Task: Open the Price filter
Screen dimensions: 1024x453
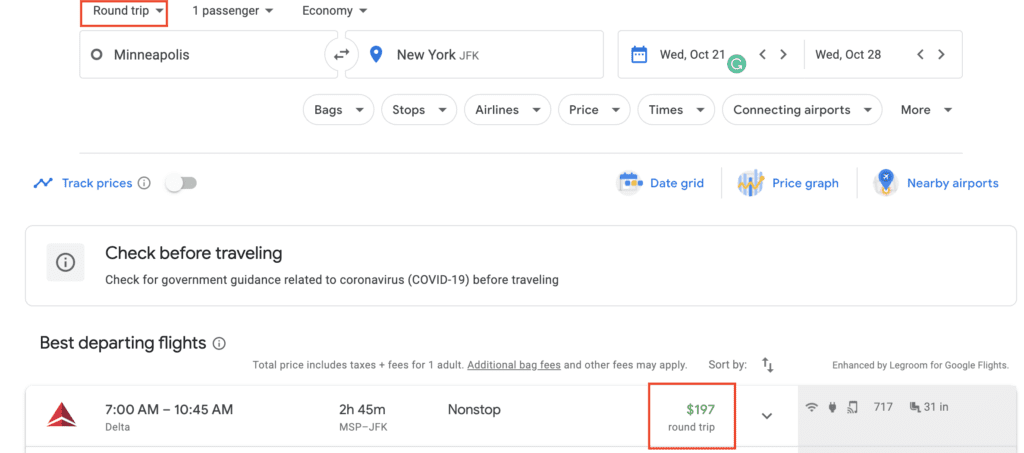Action: [x=594, y=110]
